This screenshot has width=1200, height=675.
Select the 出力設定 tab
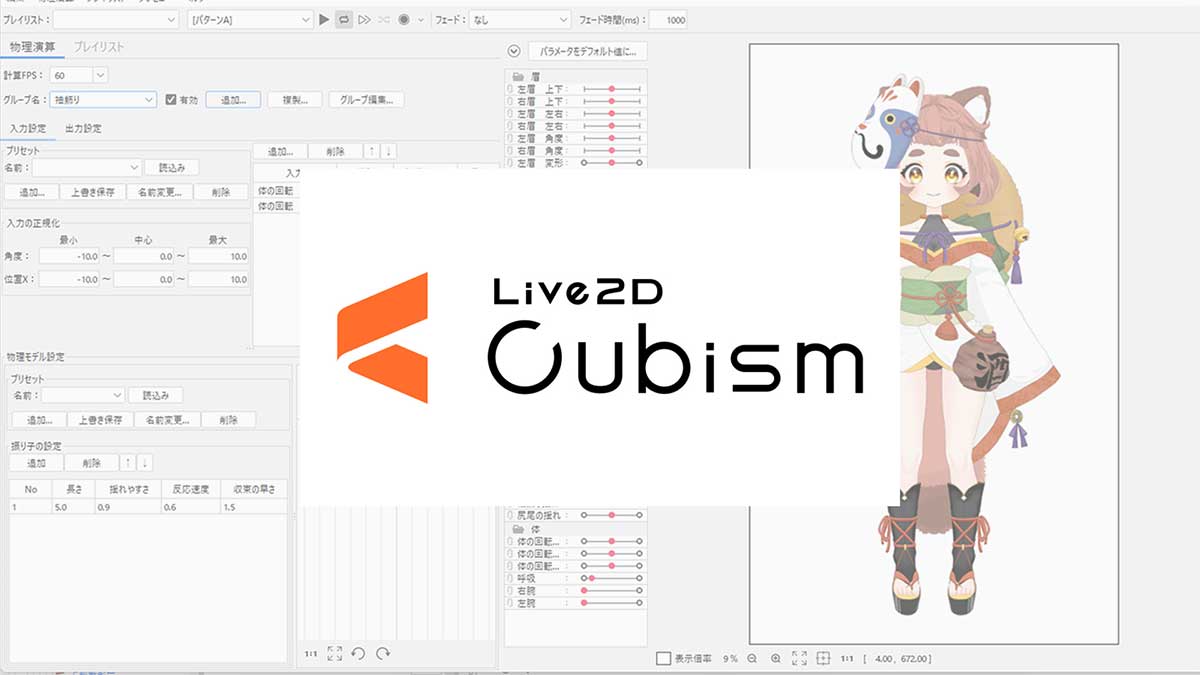click(83, 129)
